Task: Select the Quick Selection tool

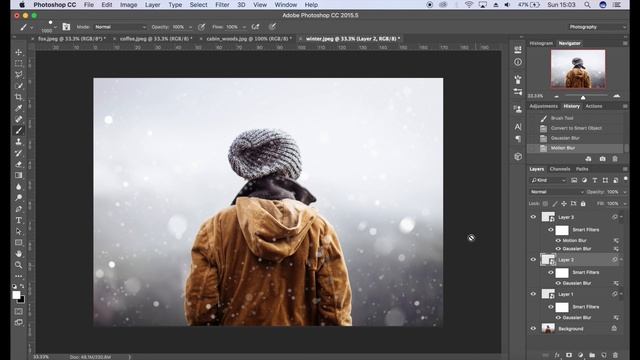Action: click(19, 86)
